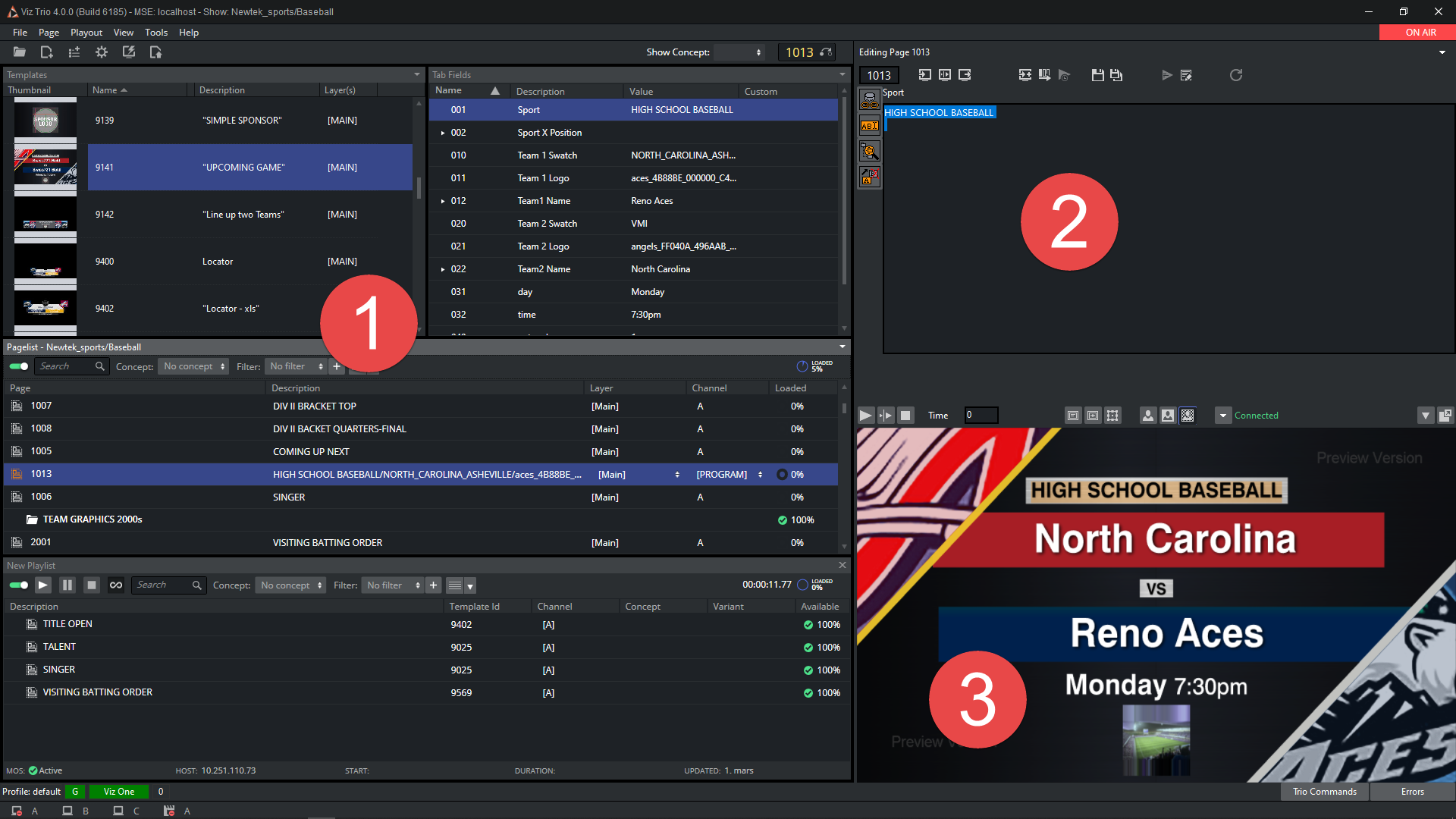Detach preview window icon

coord(1445,416)
